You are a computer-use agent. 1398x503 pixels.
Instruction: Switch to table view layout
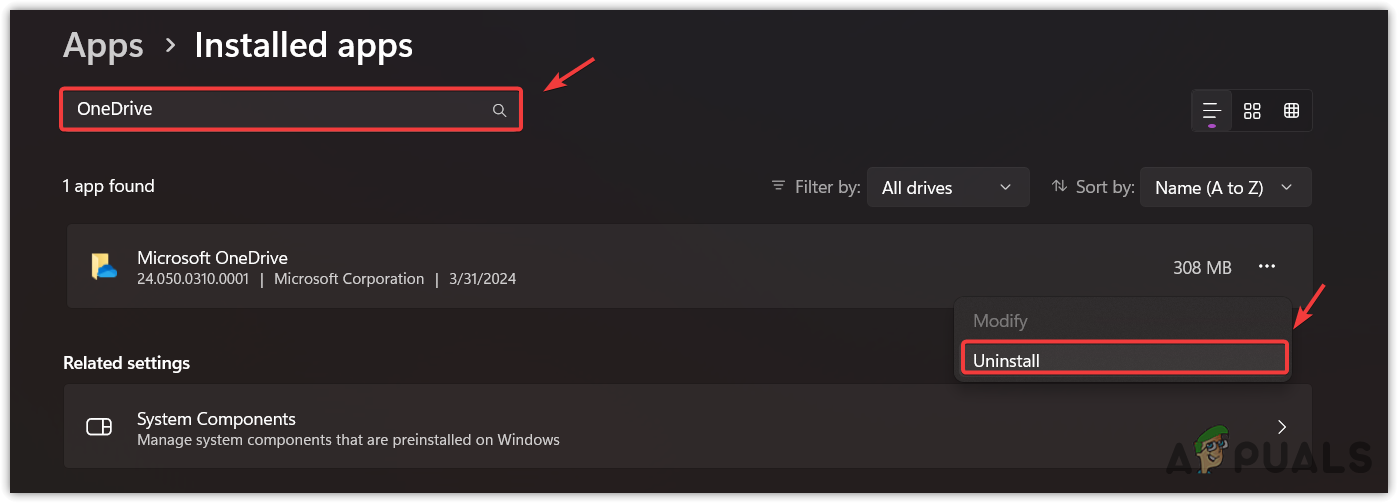1292,111
